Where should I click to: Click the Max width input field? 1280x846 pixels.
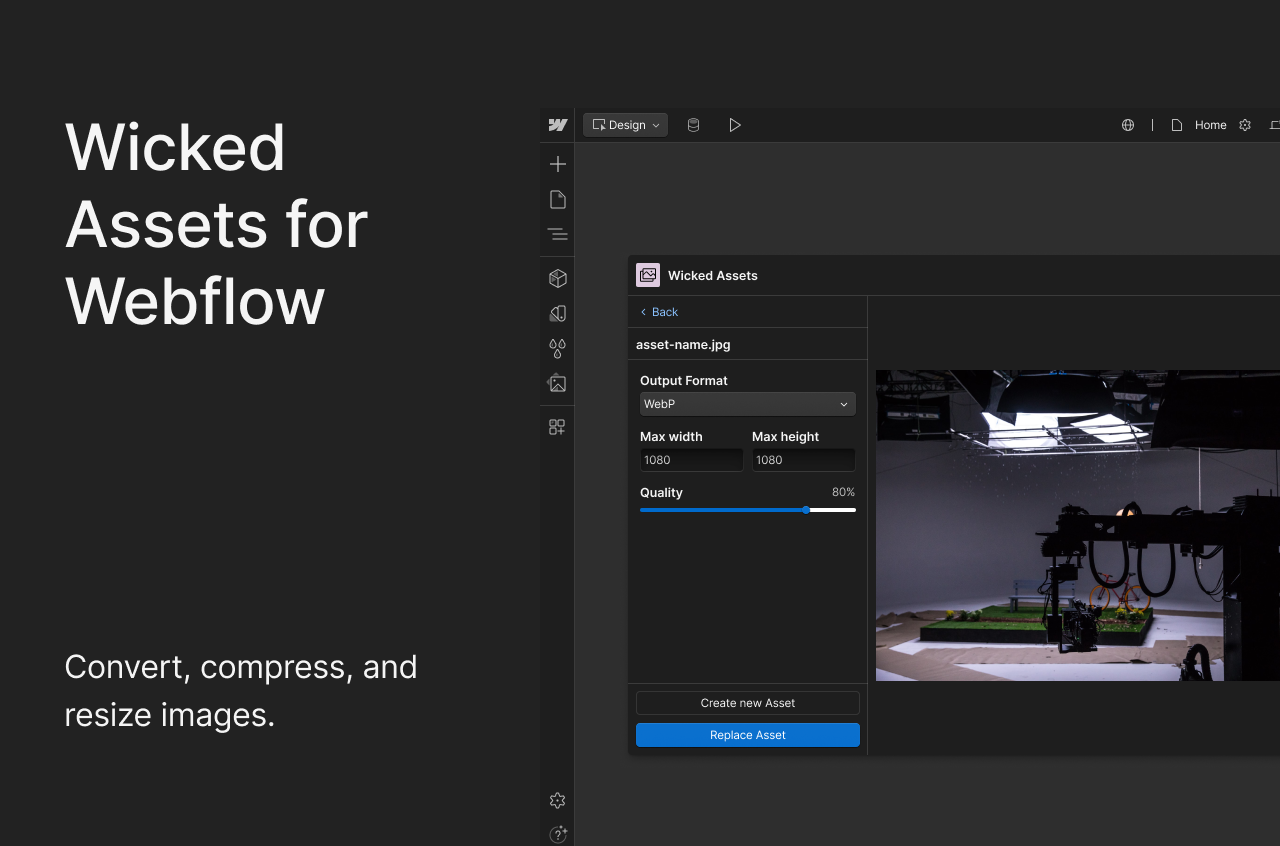691,459
